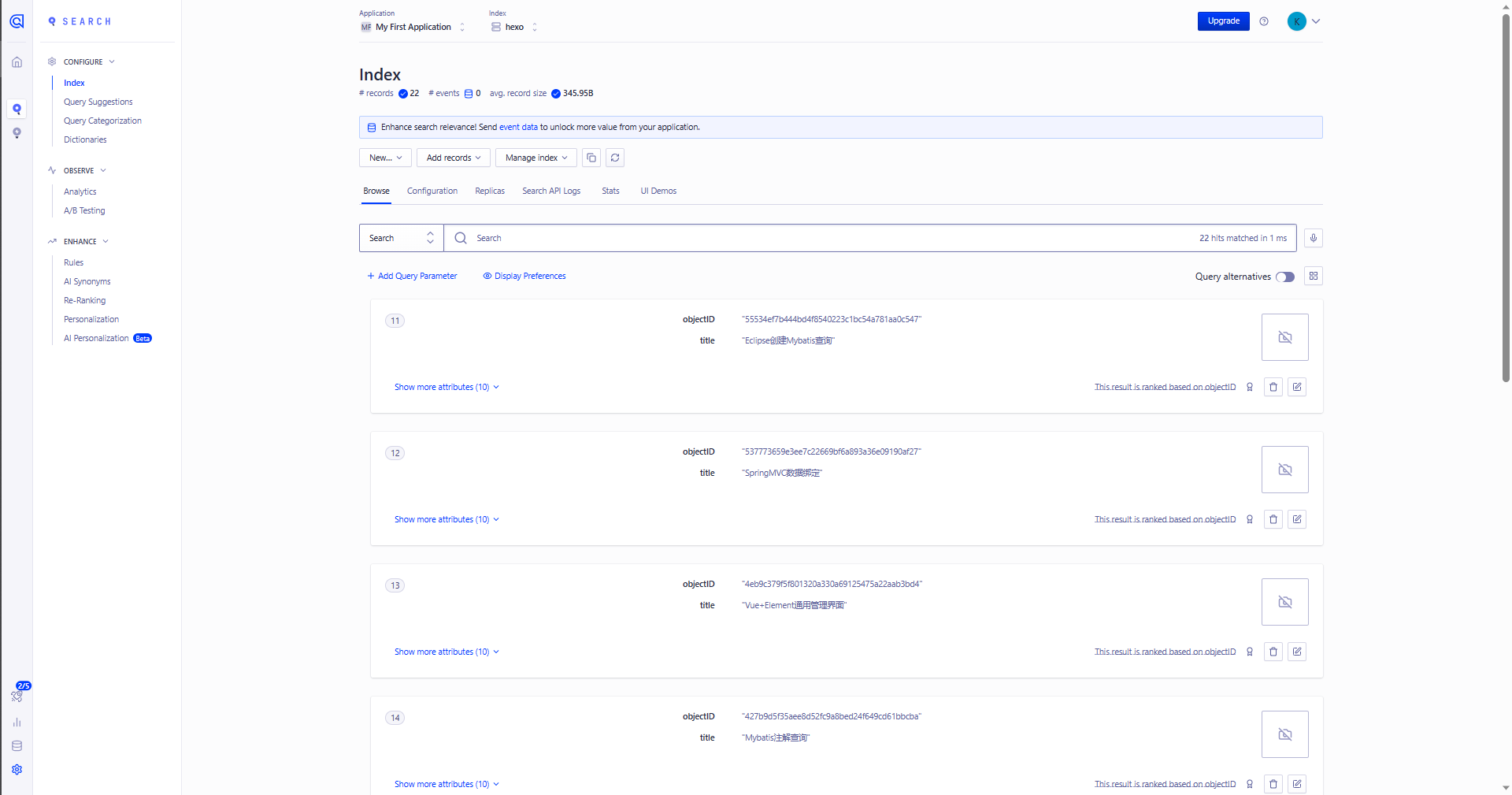This screenshot has height=795, width=1512.
Task: Click the voice search microphone icon
Action: pos(1314,238)
